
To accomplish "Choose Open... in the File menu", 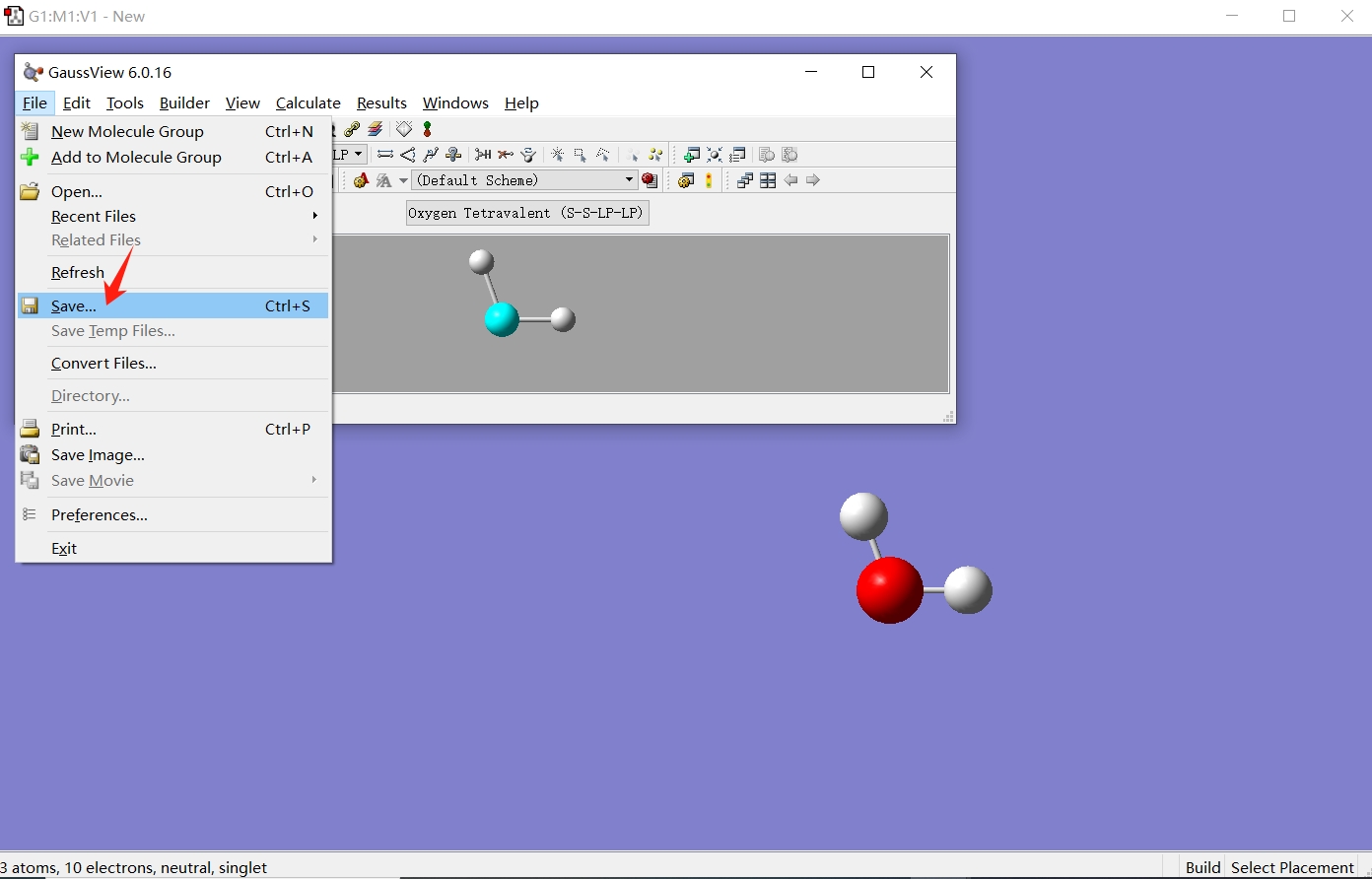I will point(173,191).
